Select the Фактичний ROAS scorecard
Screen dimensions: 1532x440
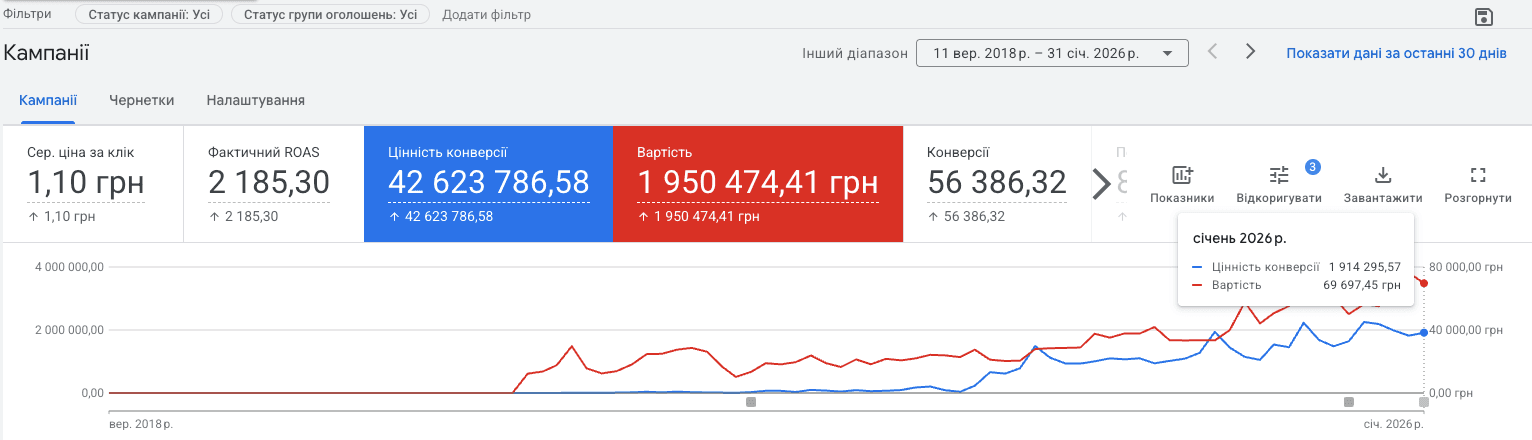[x=273, y=184]
